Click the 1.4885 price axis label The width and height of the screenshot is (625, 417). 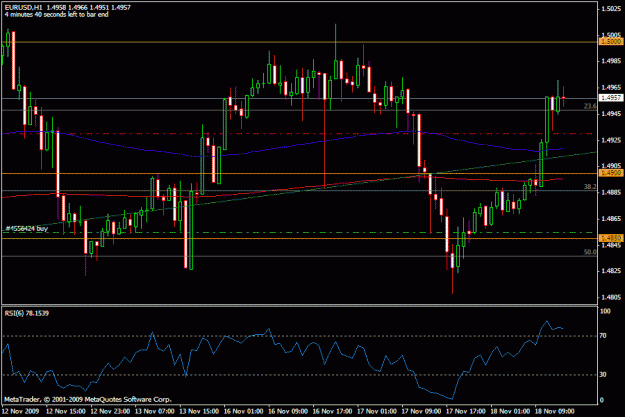click(x=611, y=192)
